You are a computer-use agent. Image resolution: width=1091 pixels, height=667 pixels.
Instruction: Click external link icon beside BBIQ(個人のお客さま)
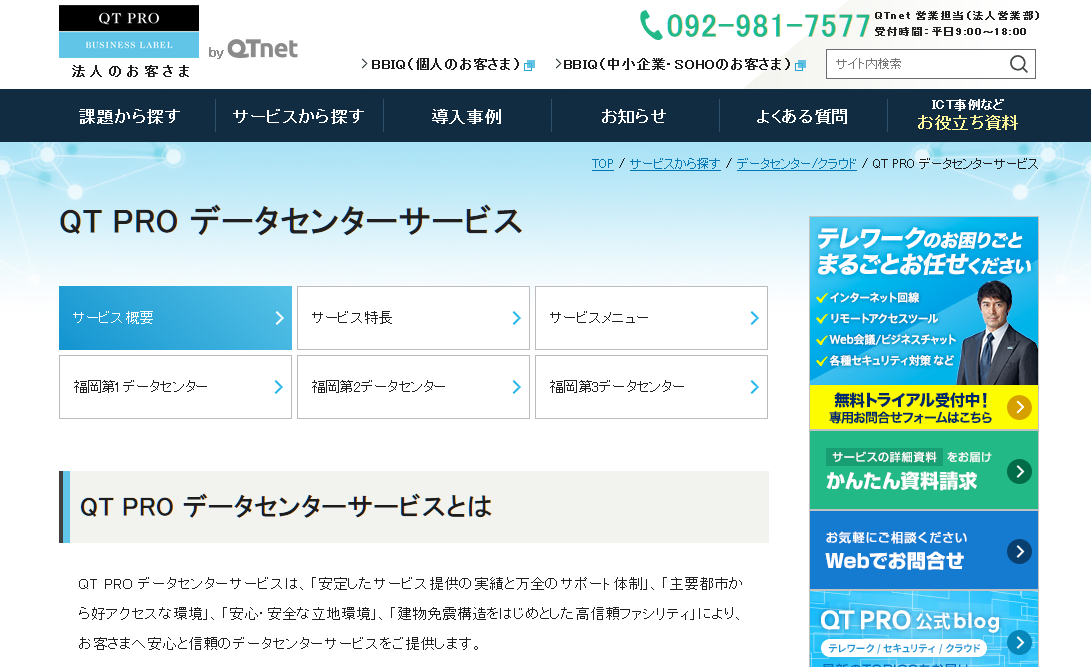(x=529, y=65)
